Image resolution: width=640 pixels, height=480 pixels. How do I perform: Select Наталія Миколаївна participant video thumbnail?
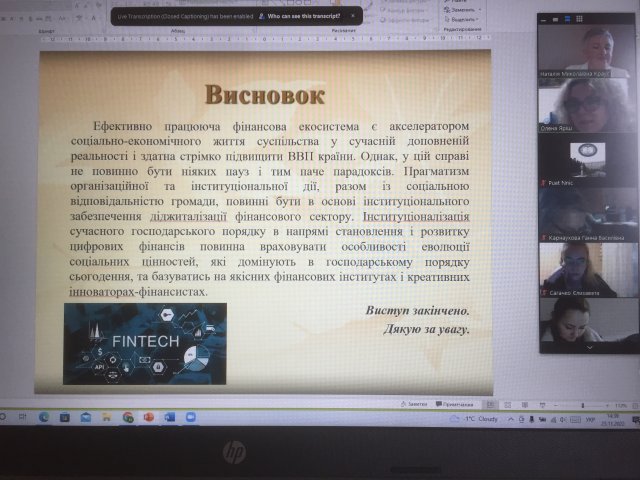click(587, 52)
